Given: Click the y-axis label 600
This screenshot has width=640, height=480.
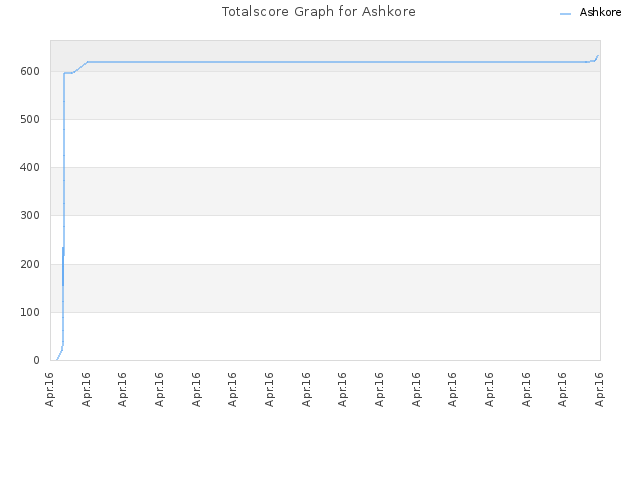Looking at the screenshot, I should click(x=30, y=71).
